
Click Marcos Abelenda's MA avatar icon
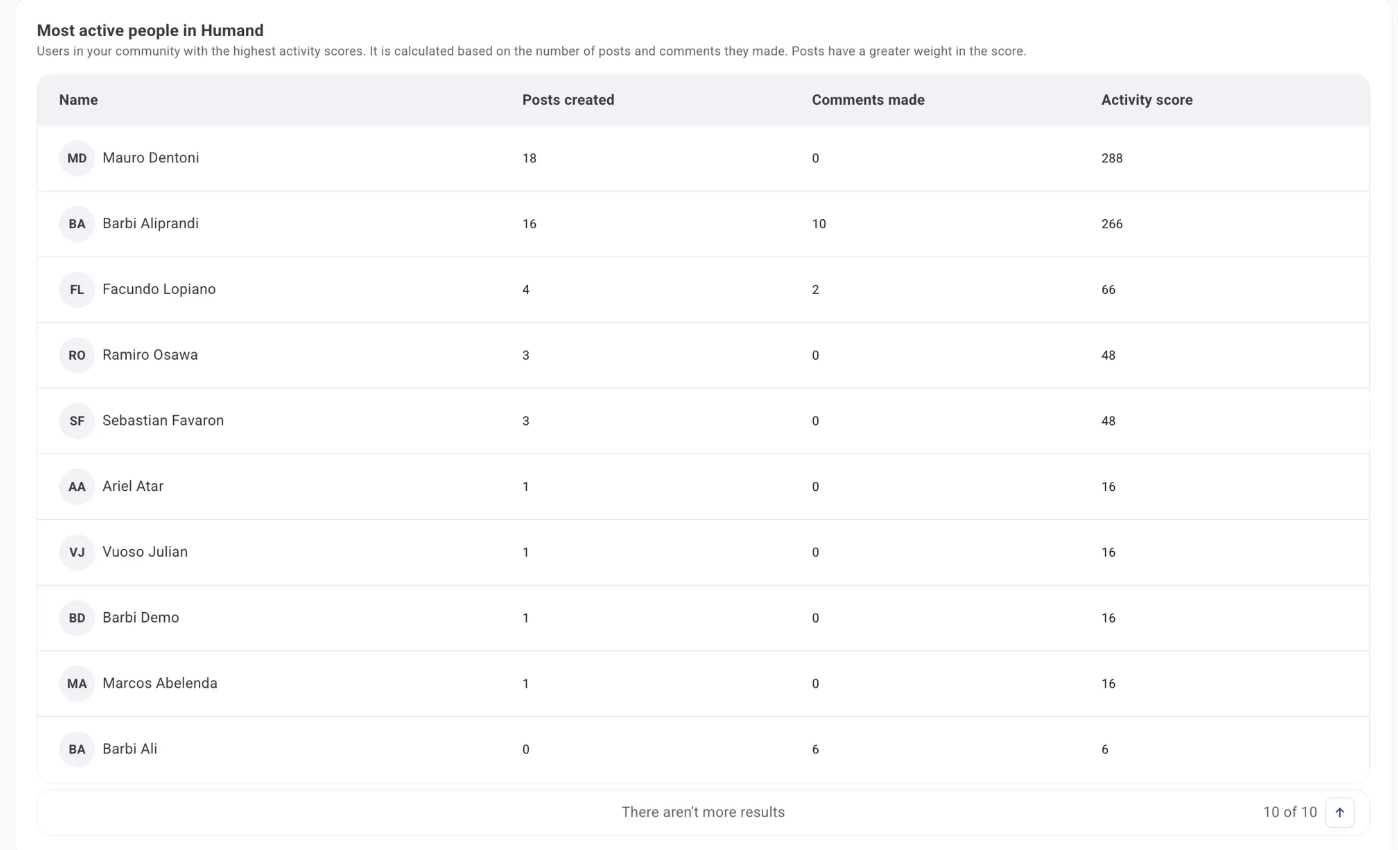77,684
